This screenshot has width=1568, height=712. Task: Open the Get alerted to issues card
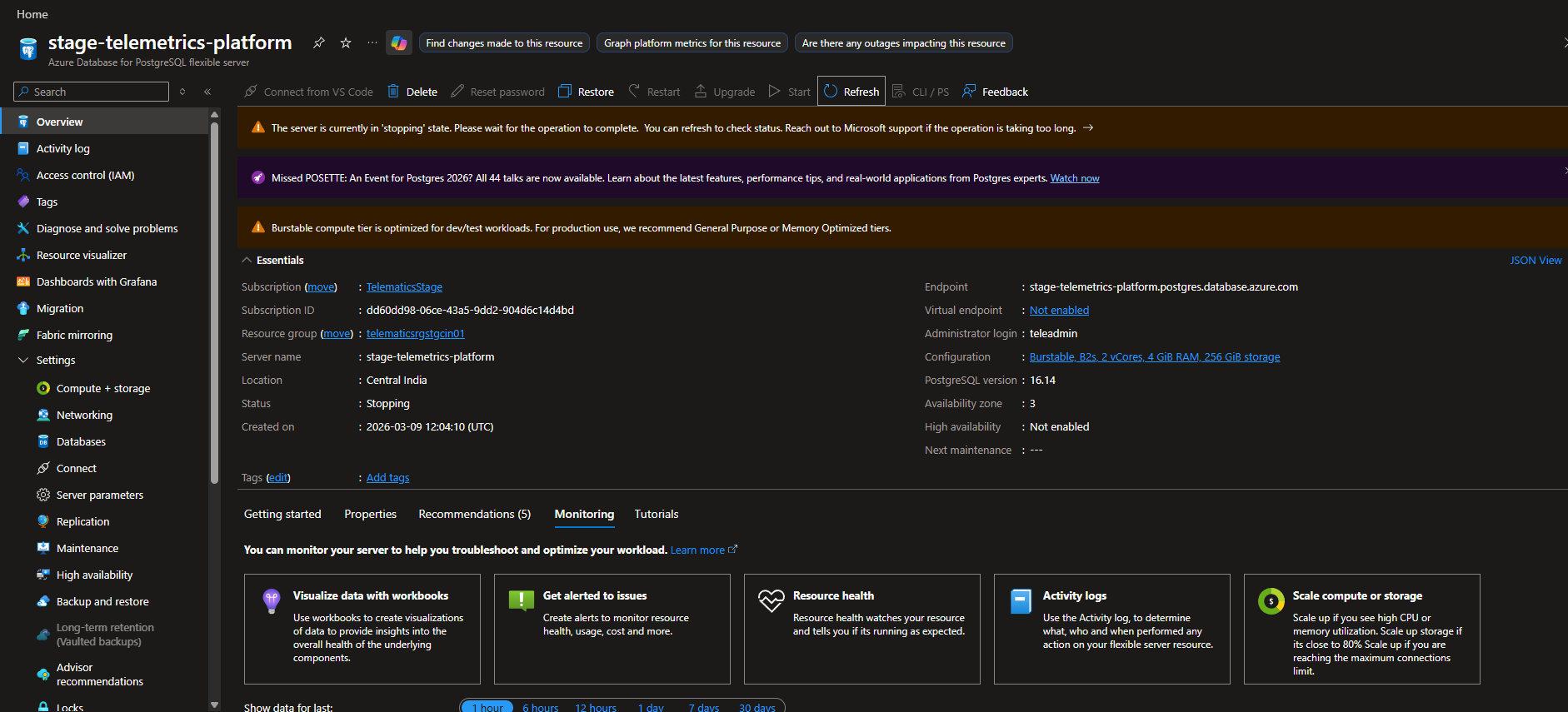[x=612, y=629]
